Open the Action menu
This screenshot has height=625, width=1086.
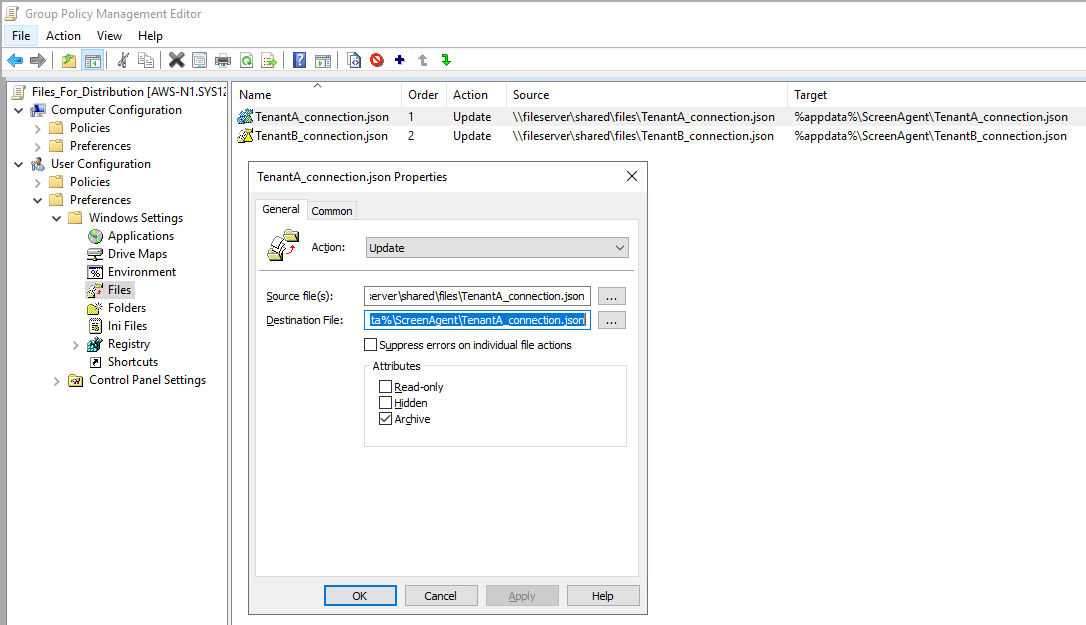[x=63, y=36]
